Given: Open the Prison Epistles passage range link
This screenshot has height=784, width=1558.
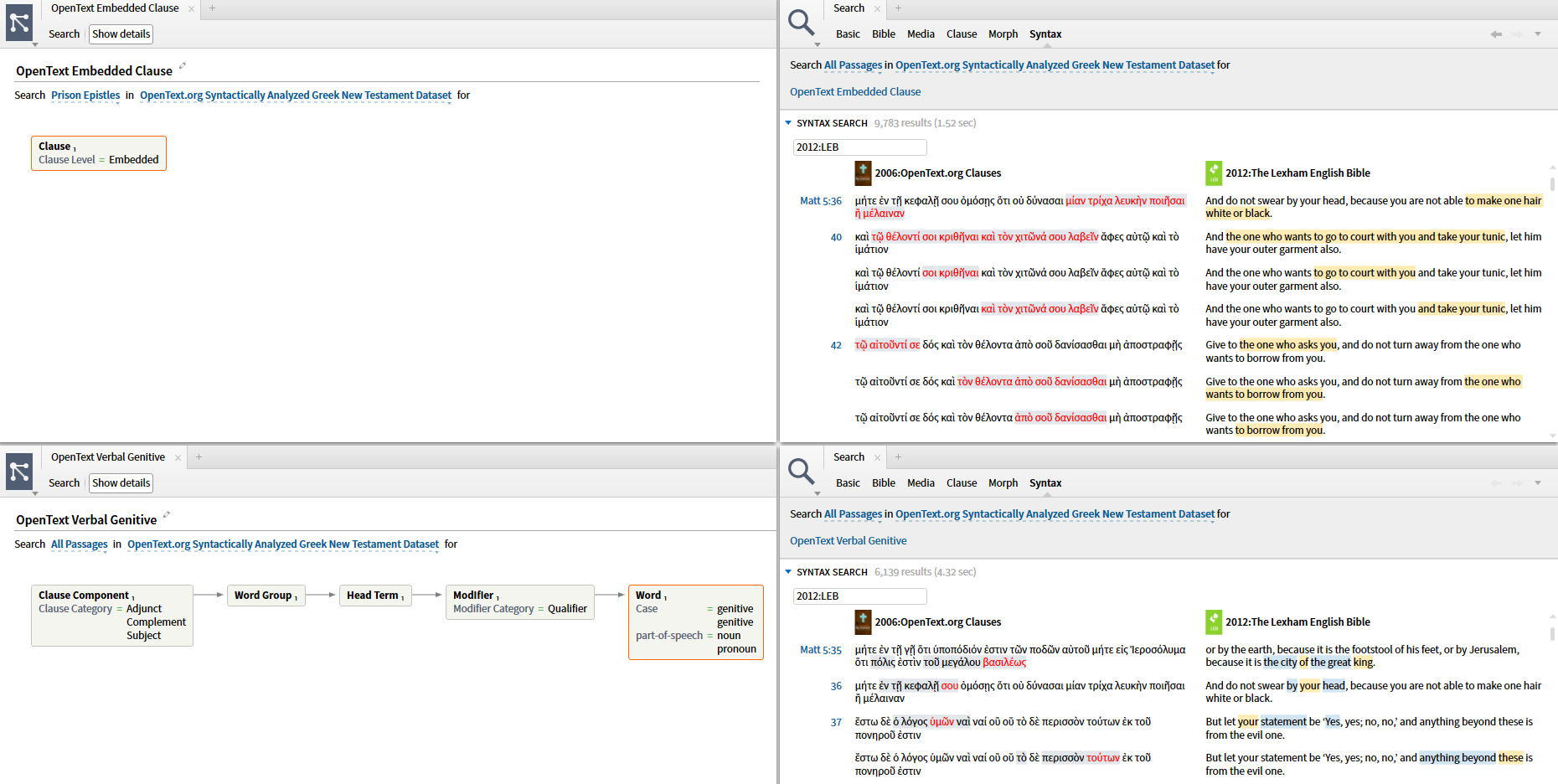Looking at the screenshot, I should pos(85,95).
